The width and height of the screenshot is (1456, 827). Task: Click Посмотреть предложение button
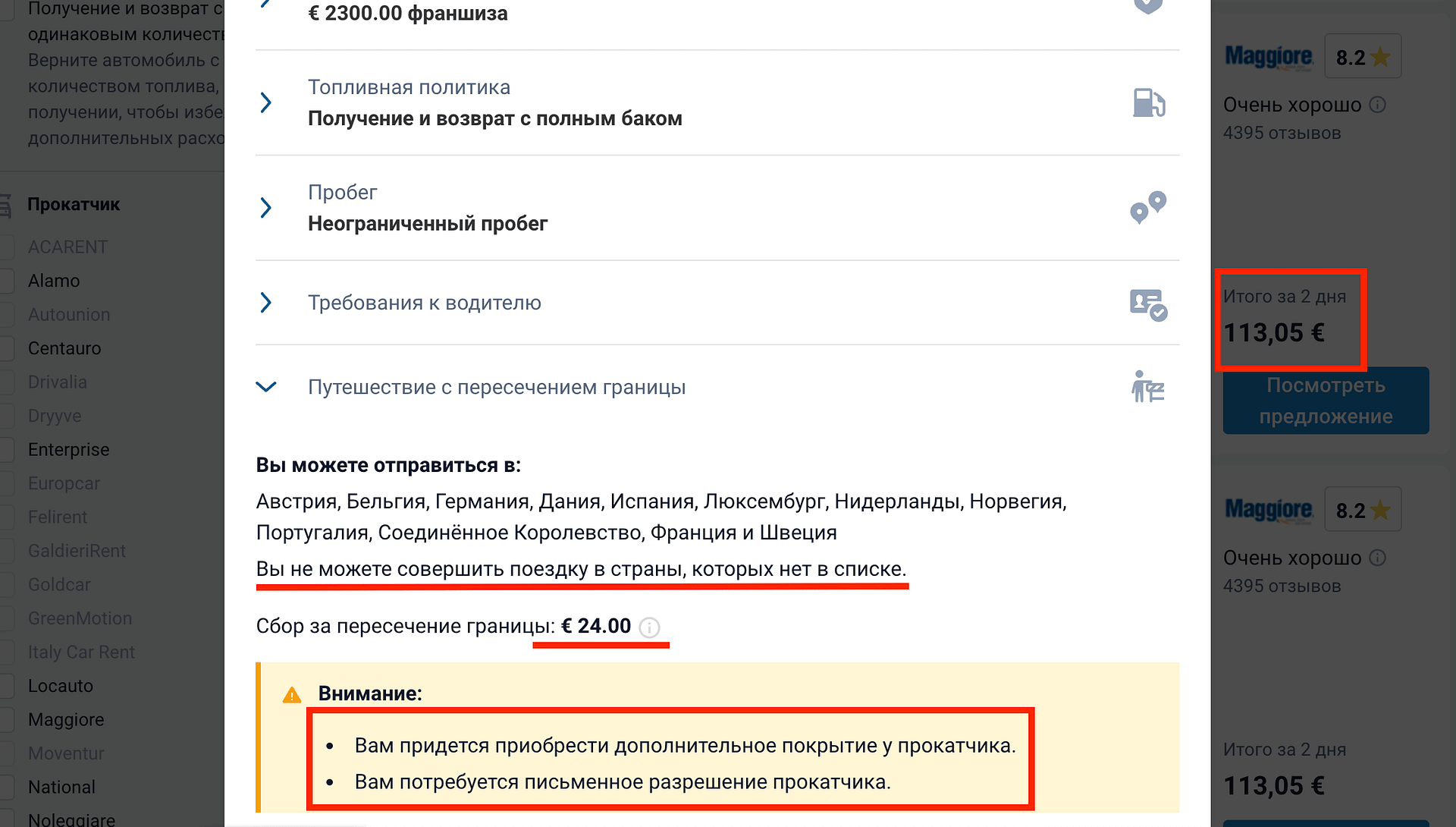(x=1326, y=401)
